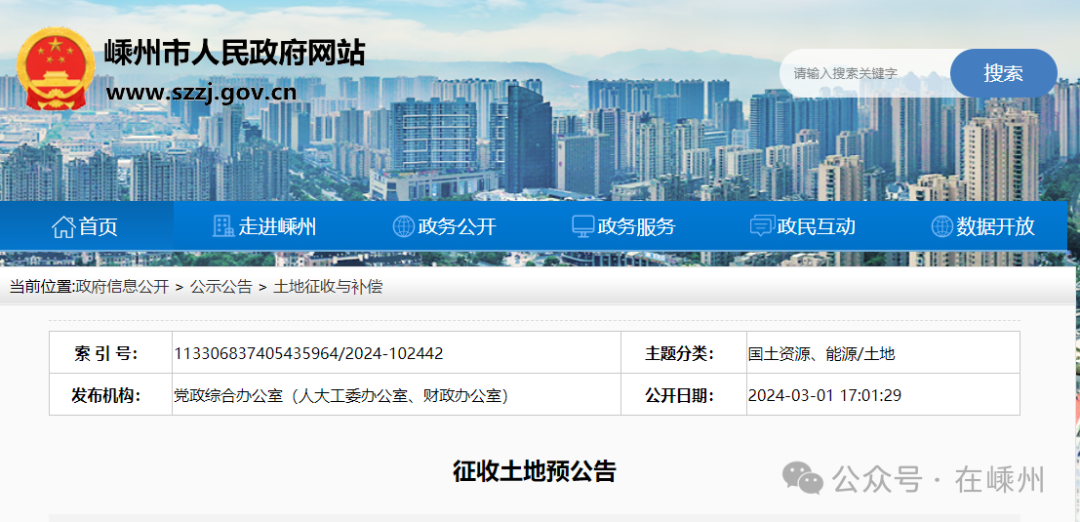
Task: Open 公示公告 breadcrumb link
Action: (222, 287)
